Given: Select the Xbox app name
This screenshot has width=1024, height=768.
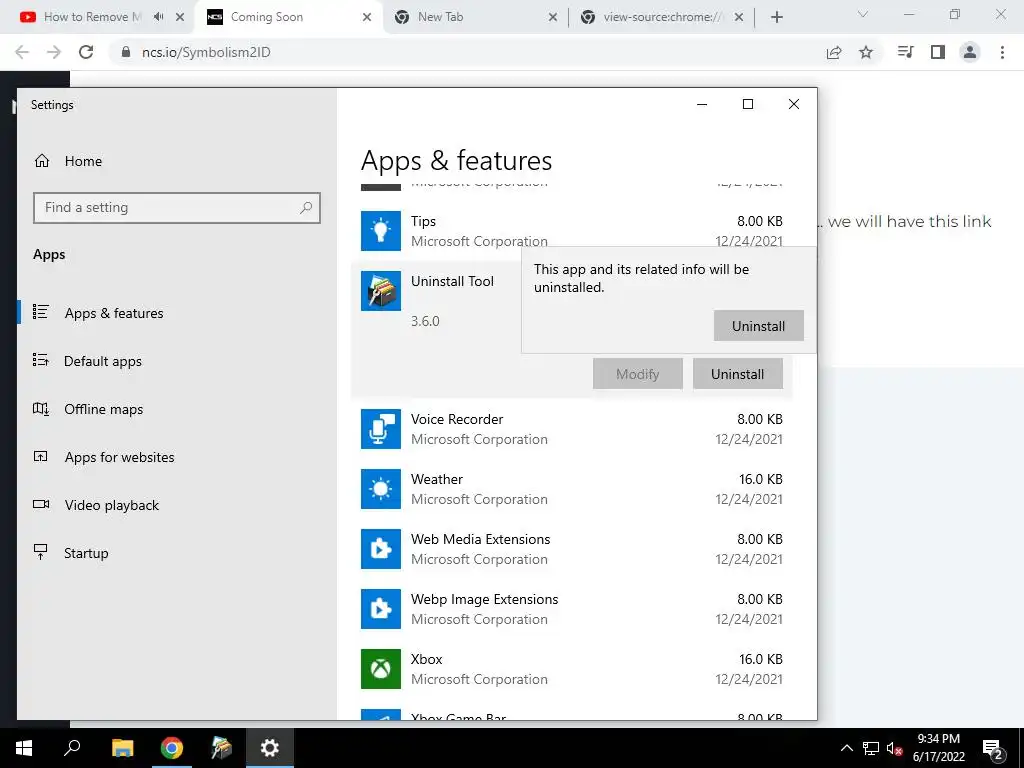Looking at the screenshot, I should [x=426, y=660].
